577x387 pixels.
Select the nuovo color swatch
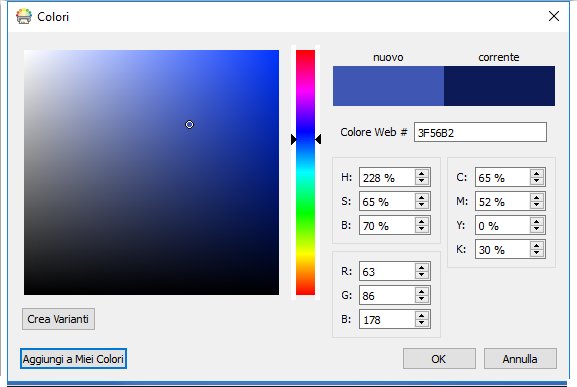388,86
